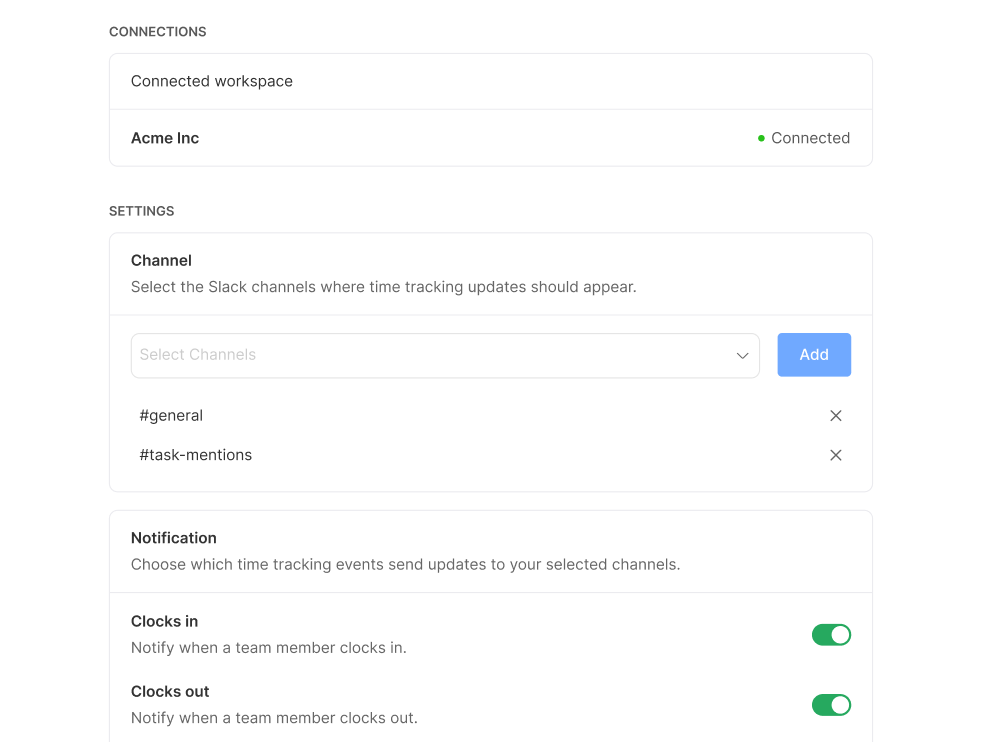Click the Slack channels description text
This screenshot has width=990, height=742.
click(x=383, y=287)
